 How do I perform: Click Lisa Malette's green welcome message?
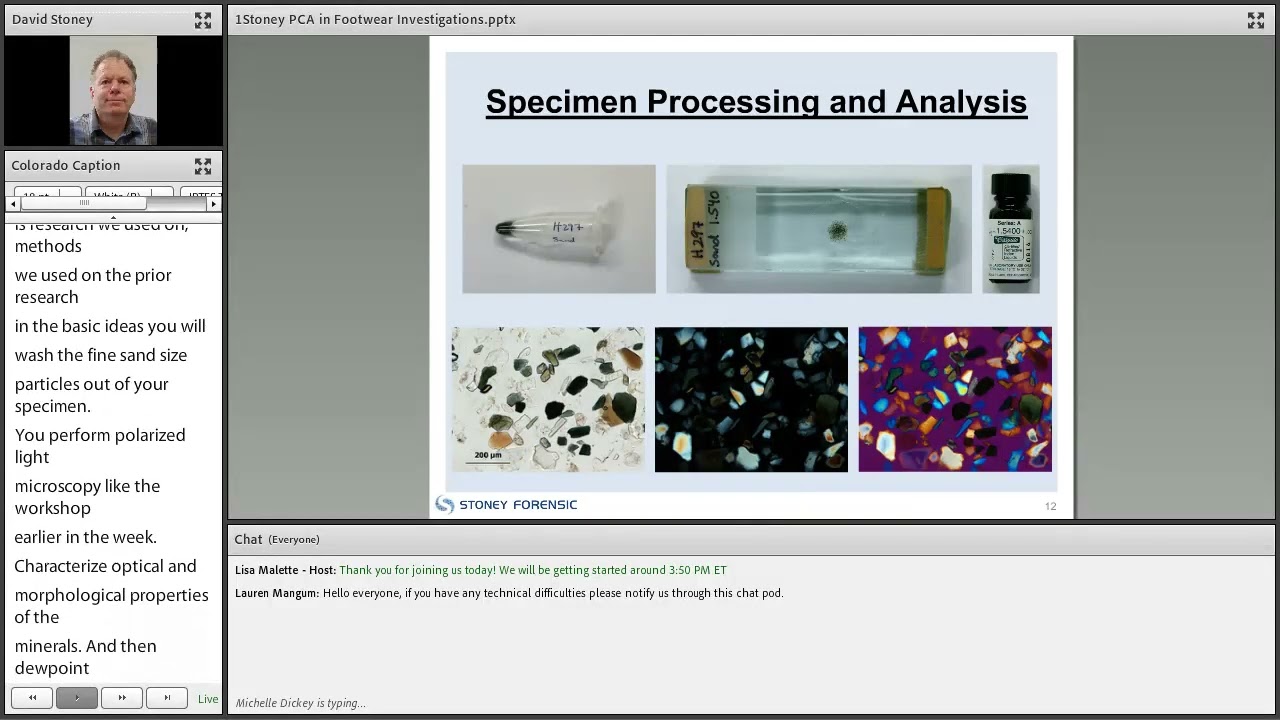[533, 570]
